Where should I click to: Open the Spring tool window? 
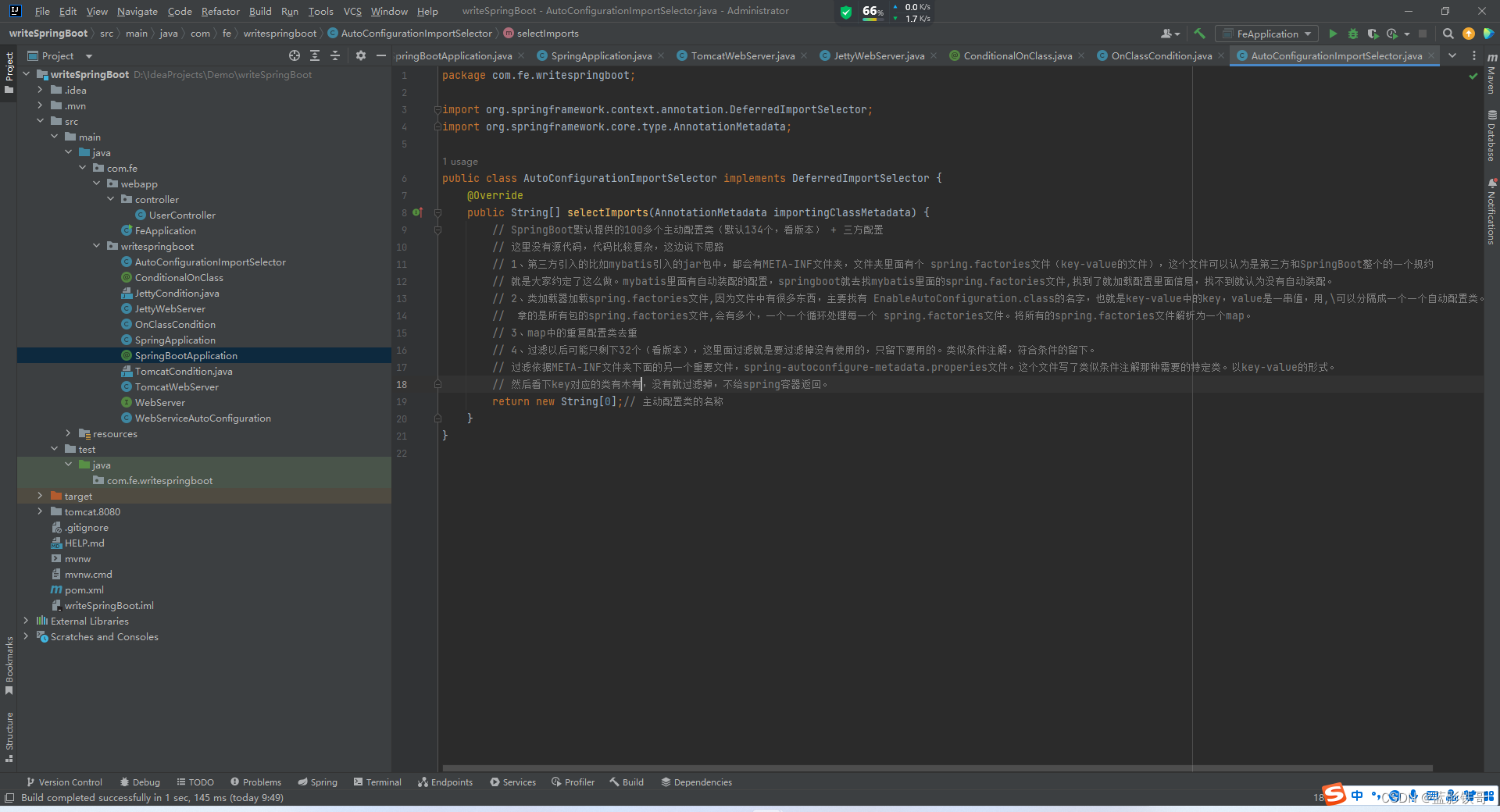317,782
